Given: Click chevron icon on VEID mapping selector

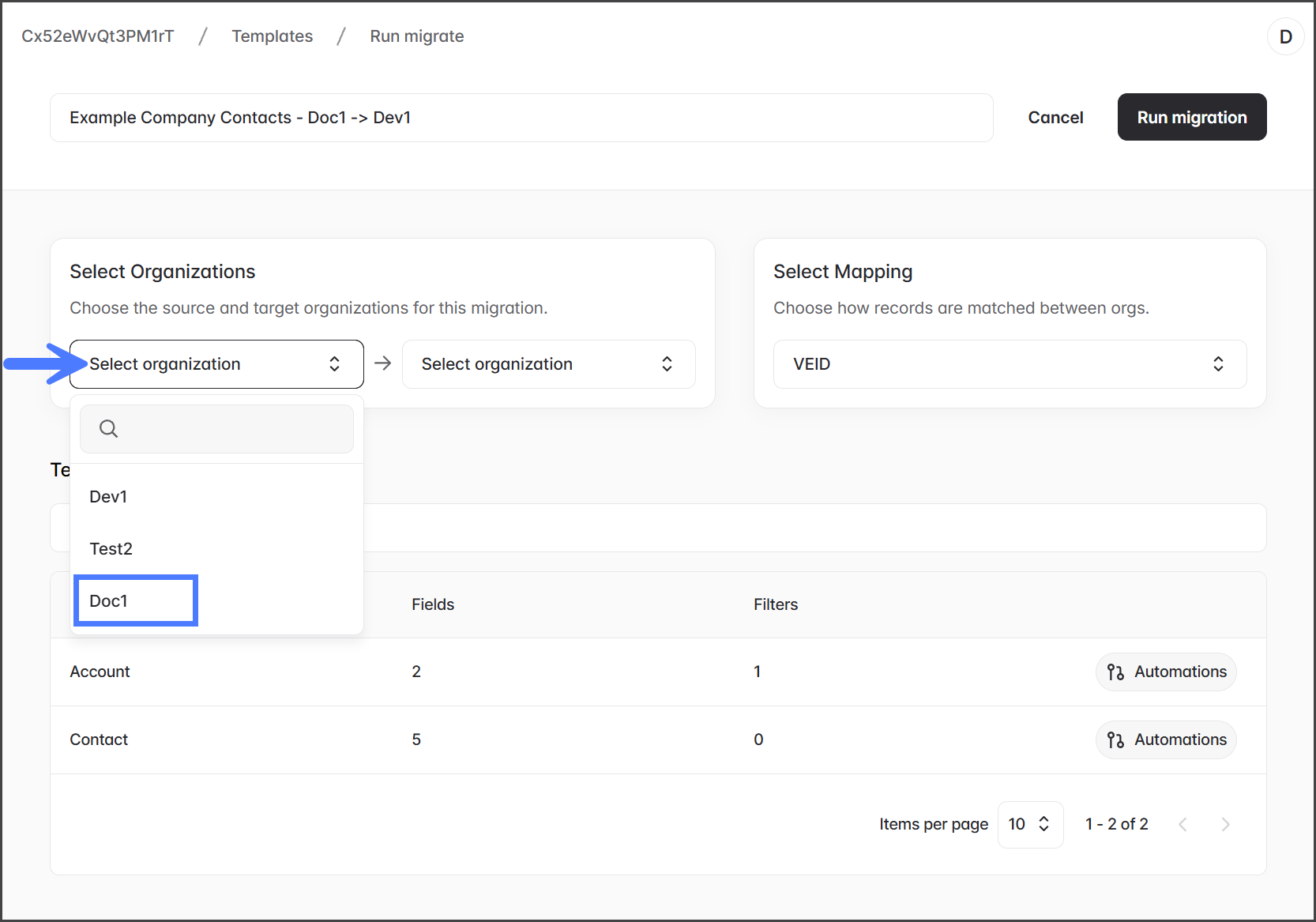Looking at the screenshot, I should [x=1218, y=364].
